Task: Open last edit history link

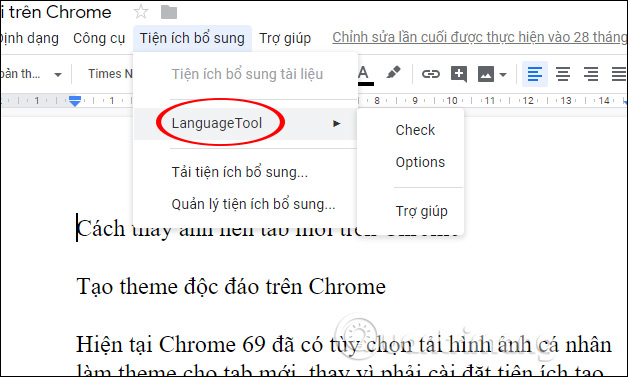Action: (479, 37)
